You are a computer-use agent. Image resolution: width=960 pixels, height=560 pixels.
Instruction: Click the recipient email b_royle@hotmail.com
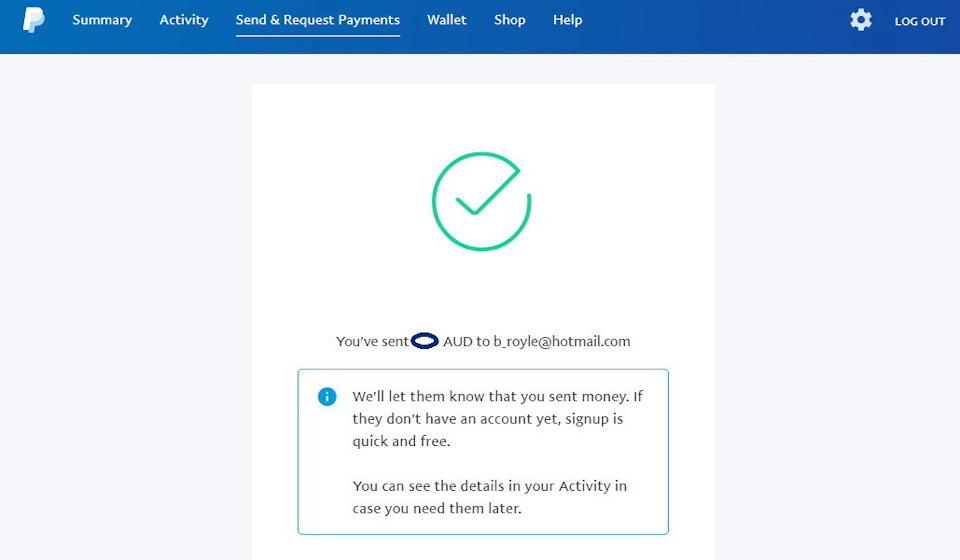click(561, 341)
